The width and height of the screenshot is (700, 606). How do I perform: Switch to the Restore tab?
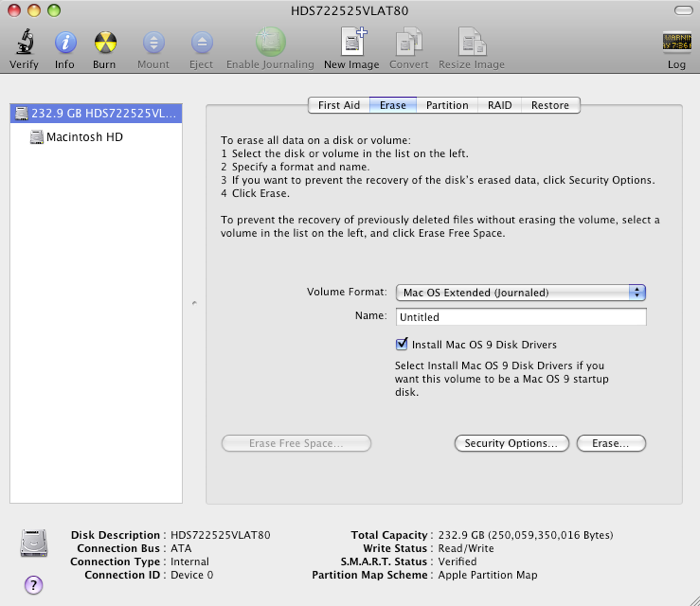[x=550, y=105]
